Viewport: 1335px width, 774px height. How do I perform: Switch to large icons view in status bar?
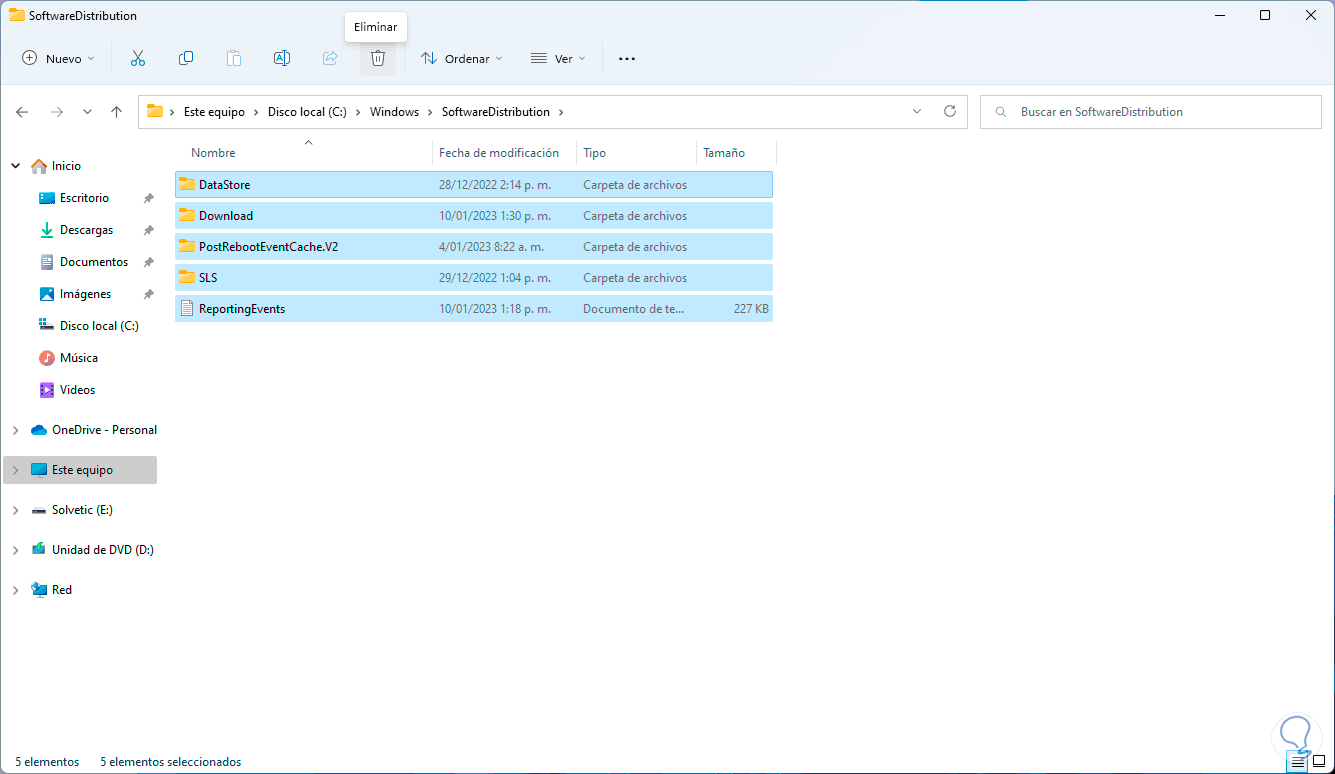(1319, 762)
